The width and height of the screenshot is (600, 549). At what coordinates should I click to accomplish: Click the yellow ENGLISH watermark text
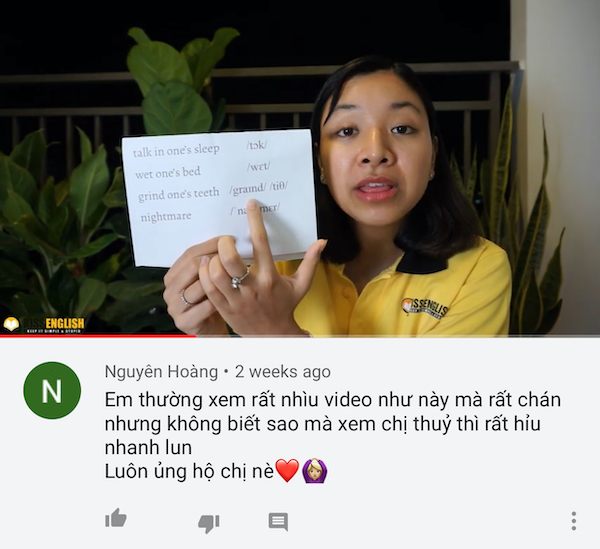(65, 323)
